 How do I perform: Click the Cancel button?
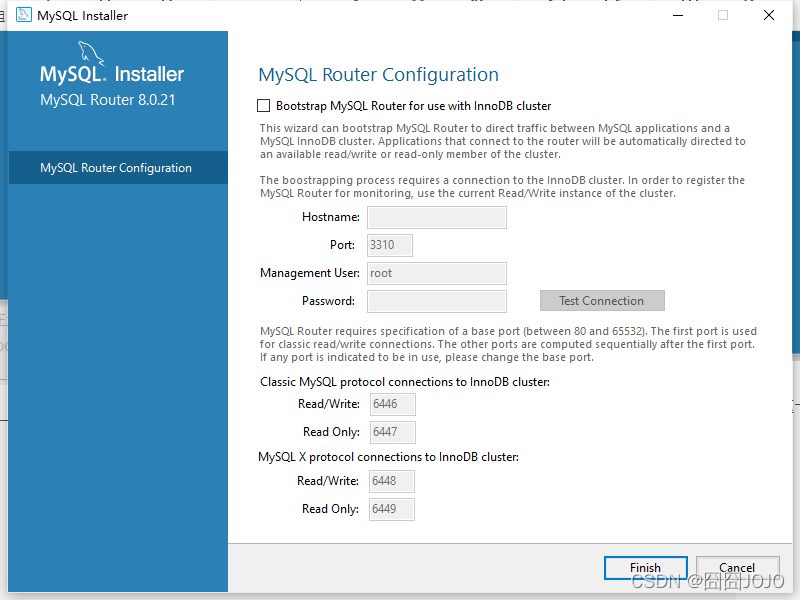737,568
